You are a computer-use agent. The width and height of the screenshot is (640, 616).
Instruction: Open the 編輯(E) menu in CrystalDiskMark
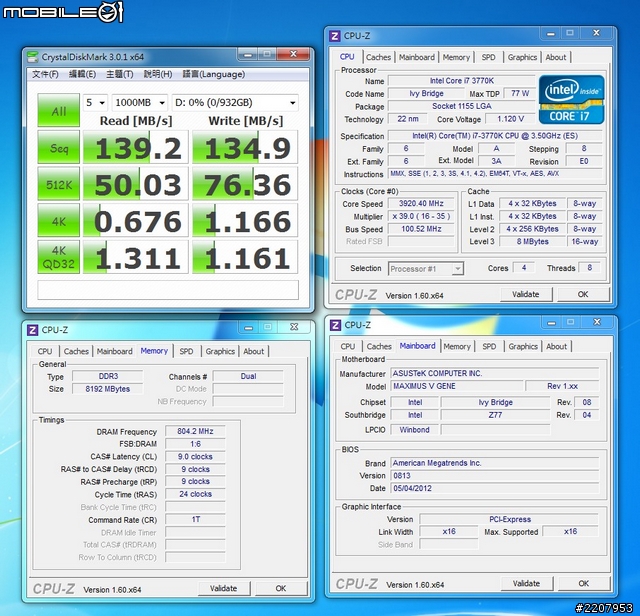pyautogui.click(x=82, y=74)
